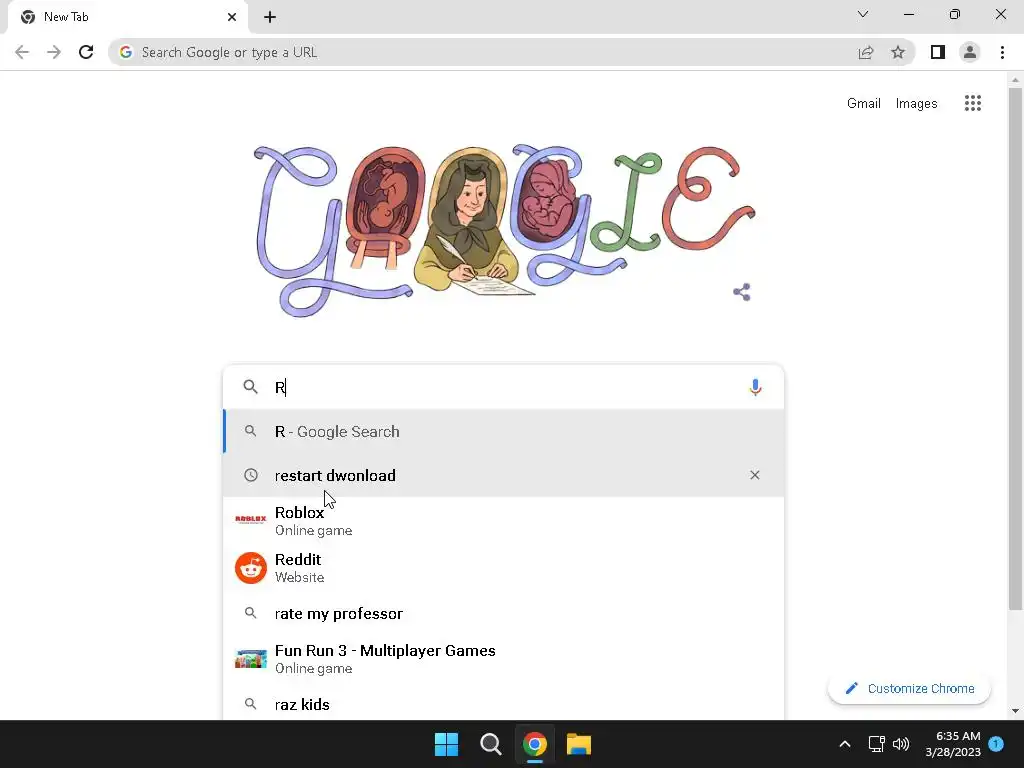The height and width of the screenshot is (768, 1024).
Task: Open Gmail link
Action: point(863,103)
